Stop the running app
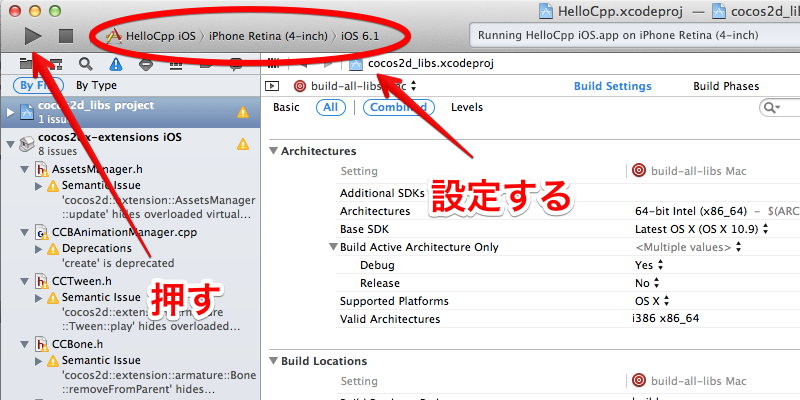800x400 pixels. tap(66, 36)
